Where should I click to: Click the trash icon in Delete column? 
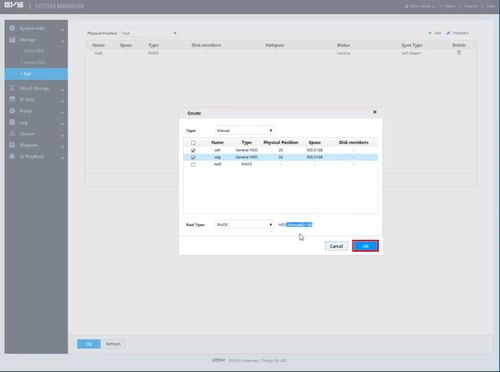click(x=459, y=53)
